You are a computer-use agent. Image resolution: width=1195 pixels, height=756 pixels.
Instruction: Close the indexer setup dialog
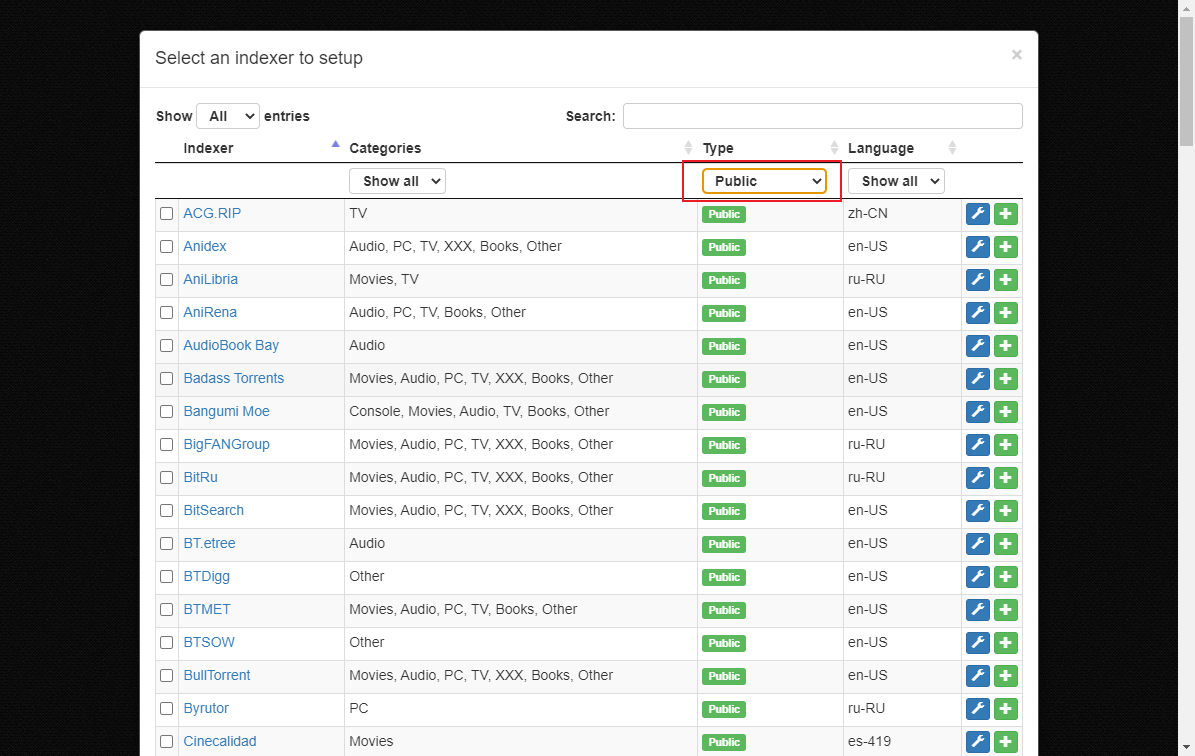point(1017,55)
